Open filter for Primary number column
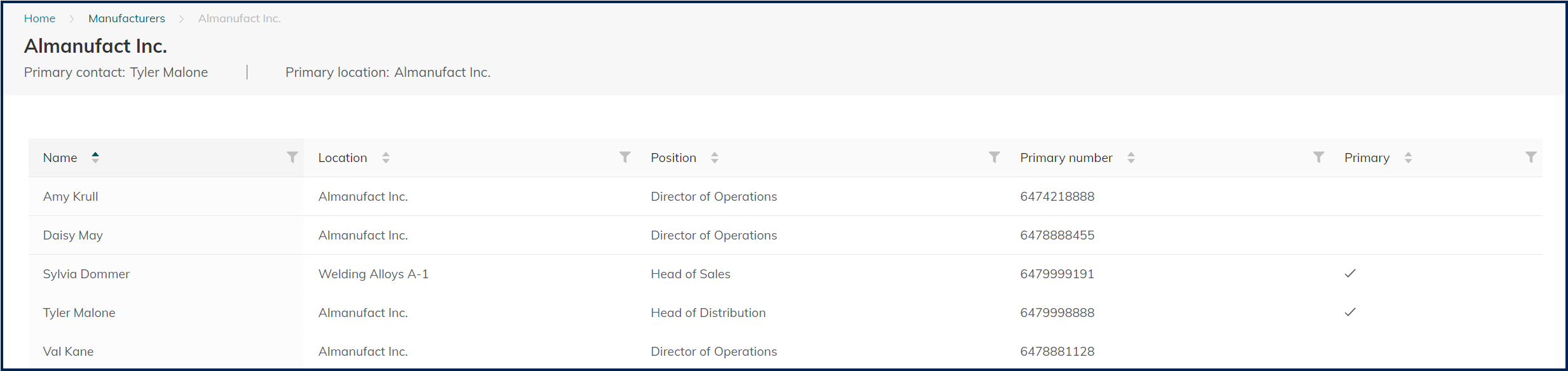 [1319, 157]
